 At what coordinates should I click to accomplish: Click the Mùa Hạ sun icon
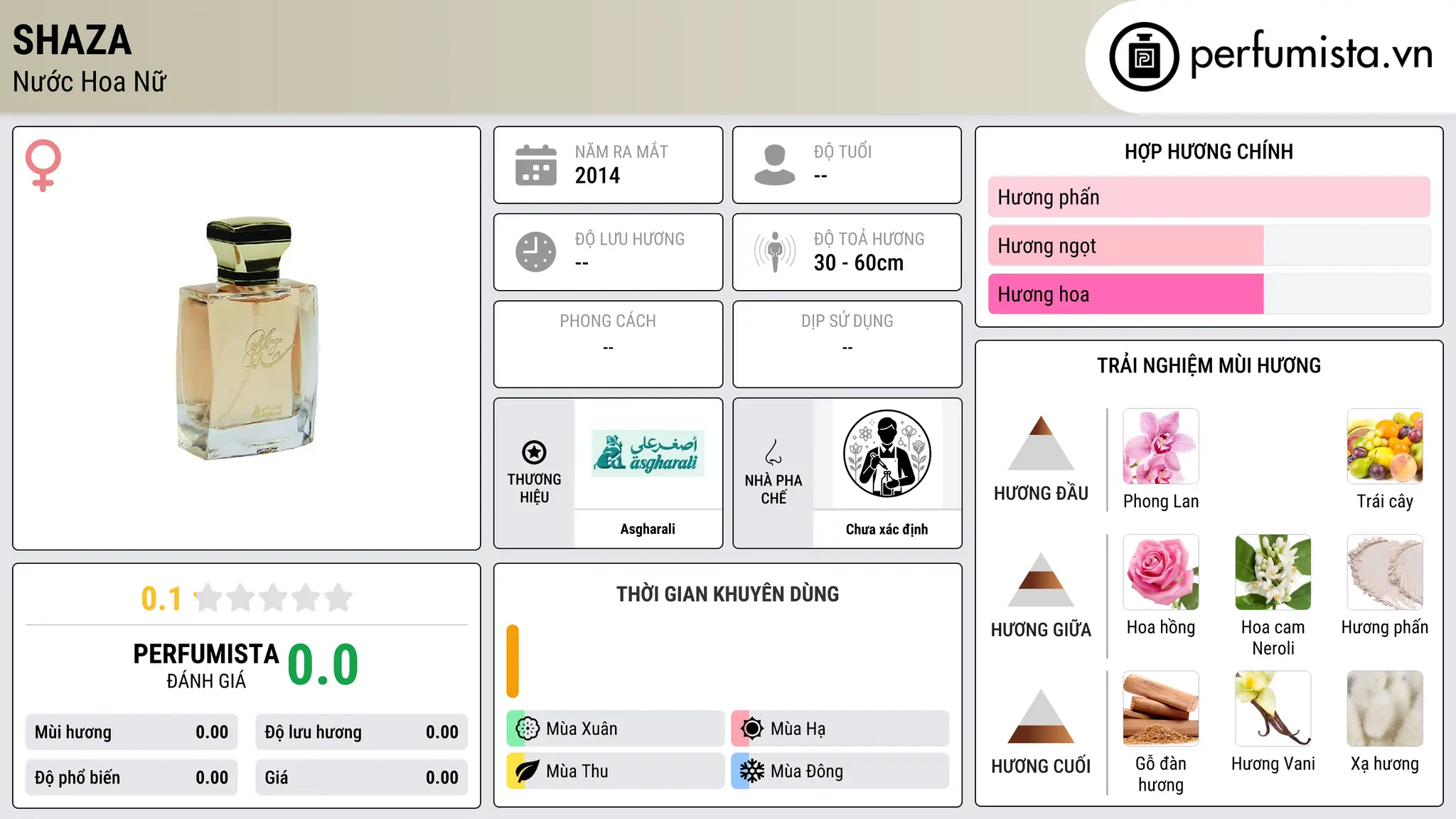tap(752, 729)
